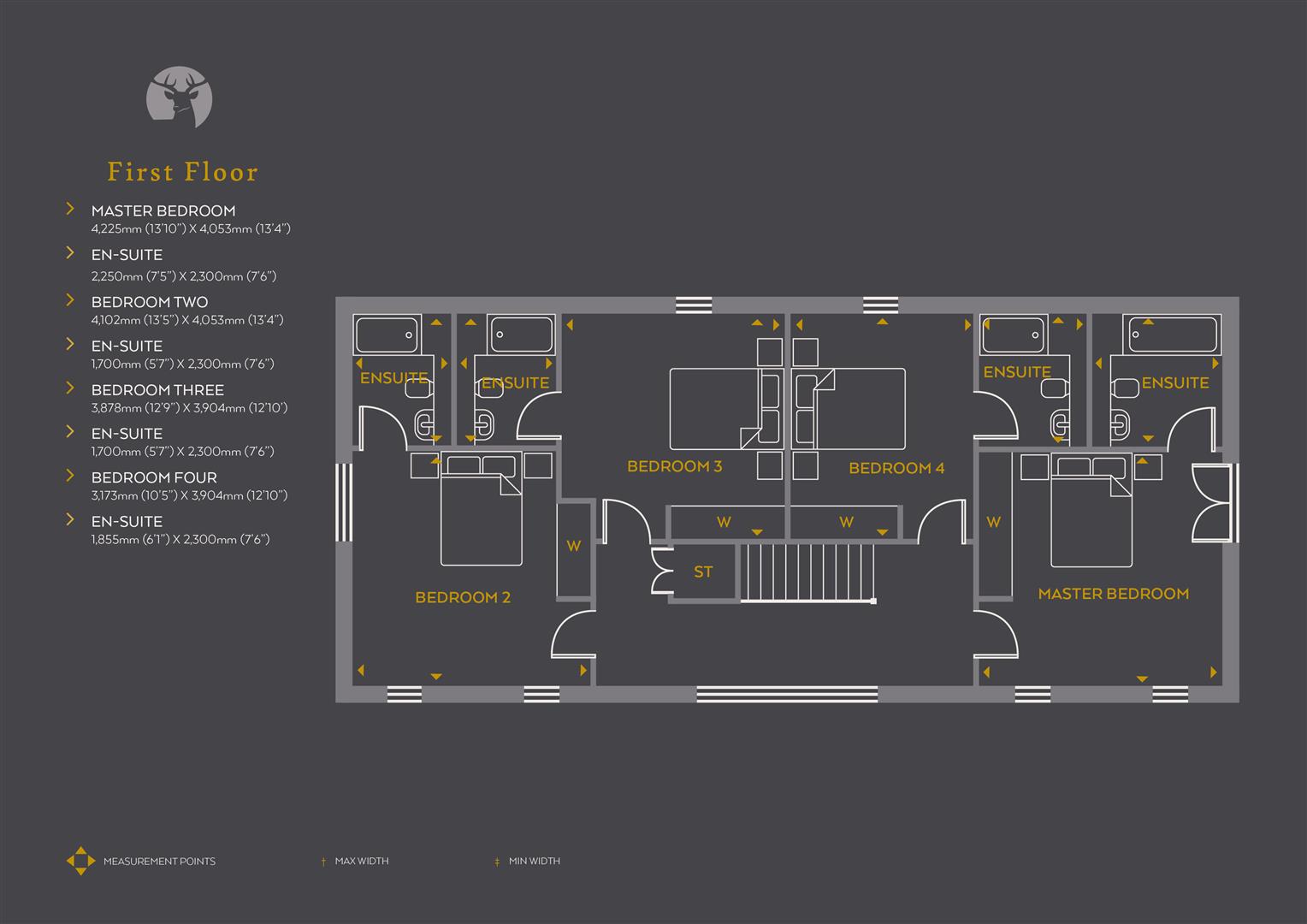1307x924 pixels.
Task: Select the First Floor heading
Action: [x=182, y=171]
